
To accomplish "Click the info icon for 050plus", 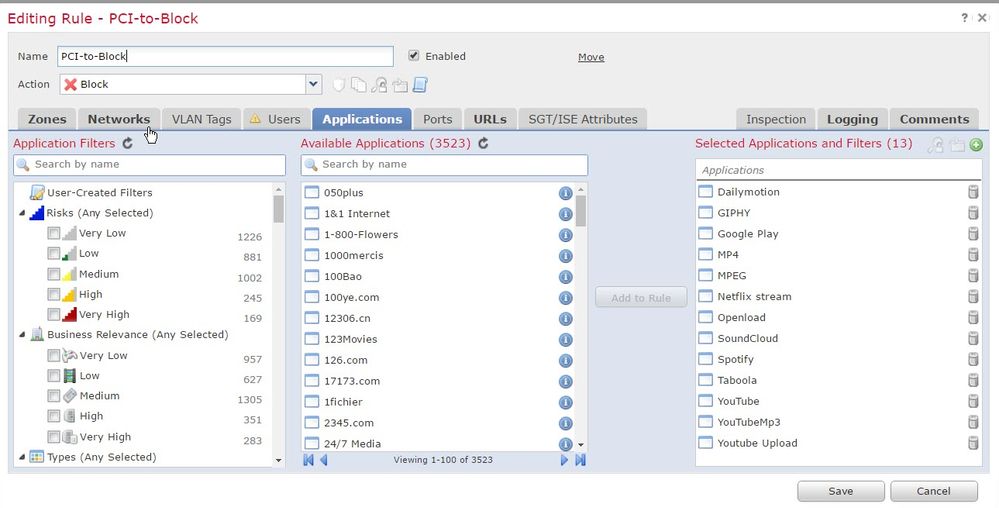I will coord(565,193).
